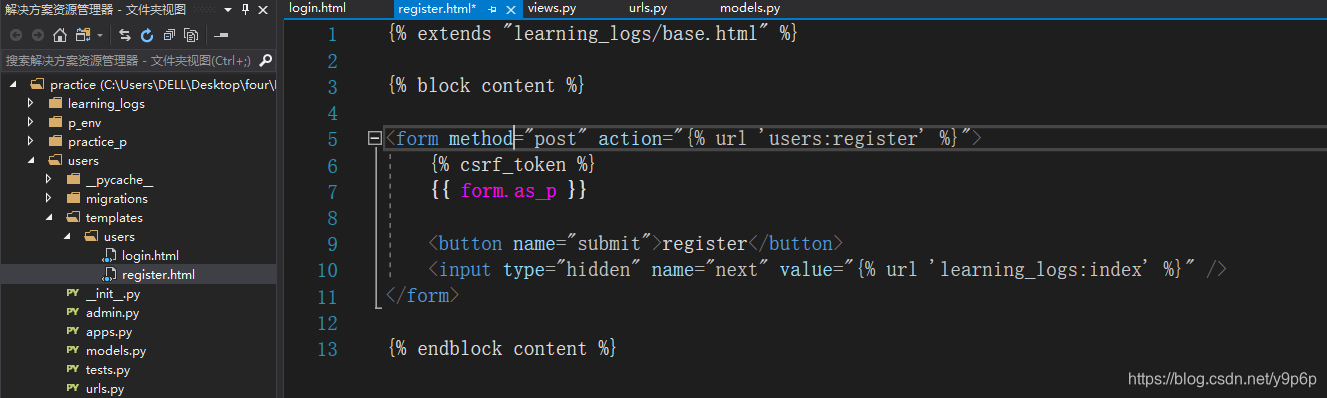This screenshot has height=398, width=1327.
Task: Click the PY icon beside admin.py
Action: (72, 312)
